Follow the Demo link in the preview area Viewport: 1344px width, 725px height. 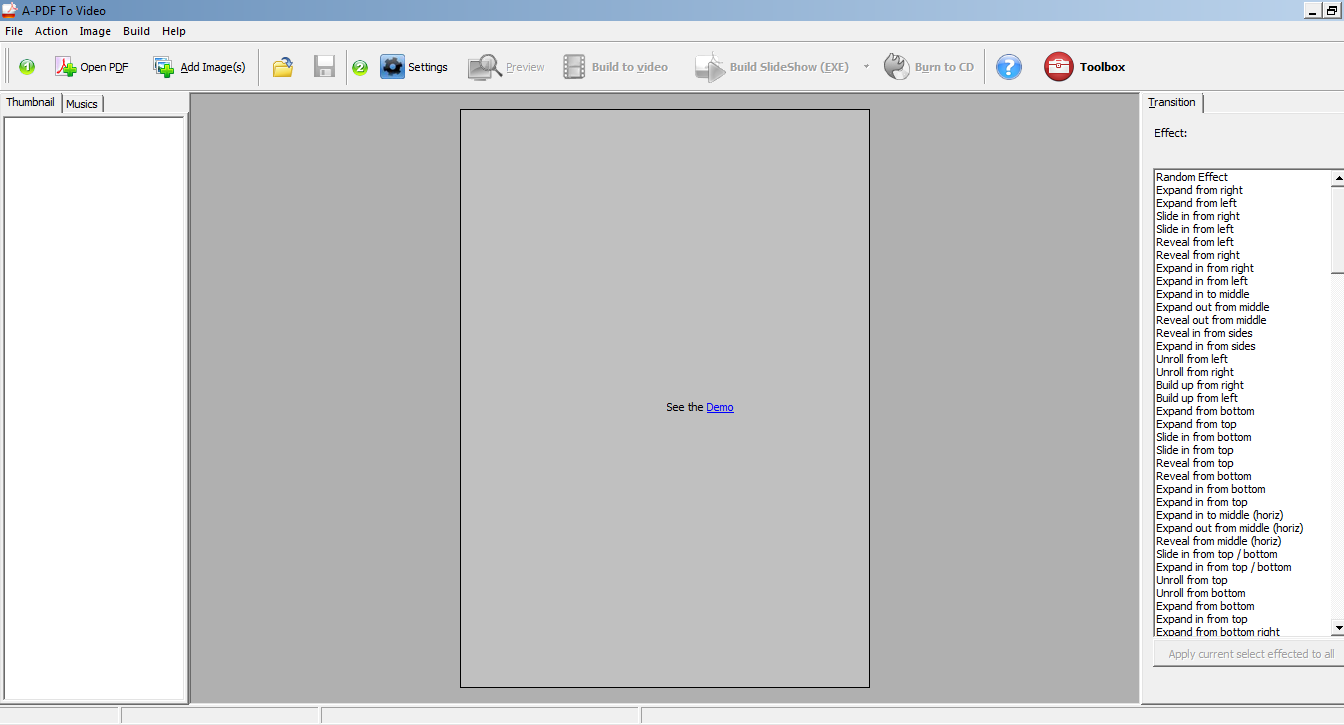click(x=720, y=407)
